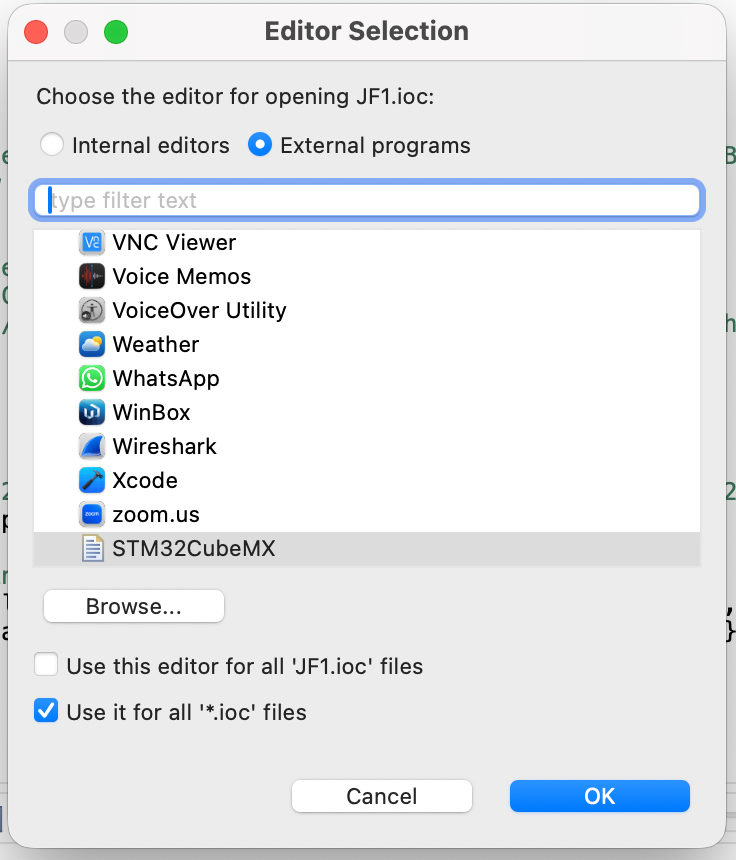Uncheck use it for all '*.ioc' files
736x860 pixels.
tap(46, 712)
